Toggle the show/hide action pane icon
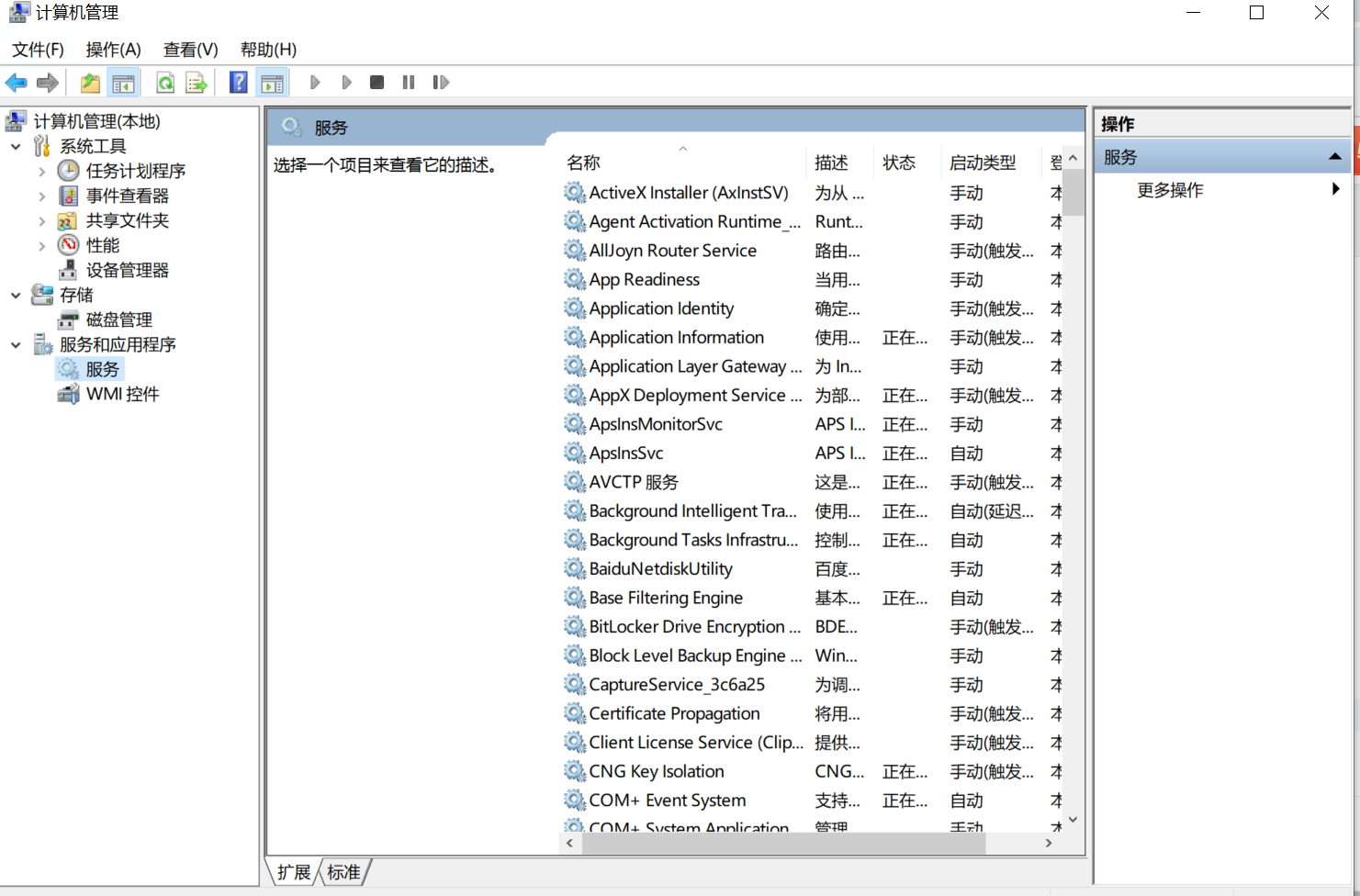Viewport: 1360px width, 896px height. coord(273,83)
